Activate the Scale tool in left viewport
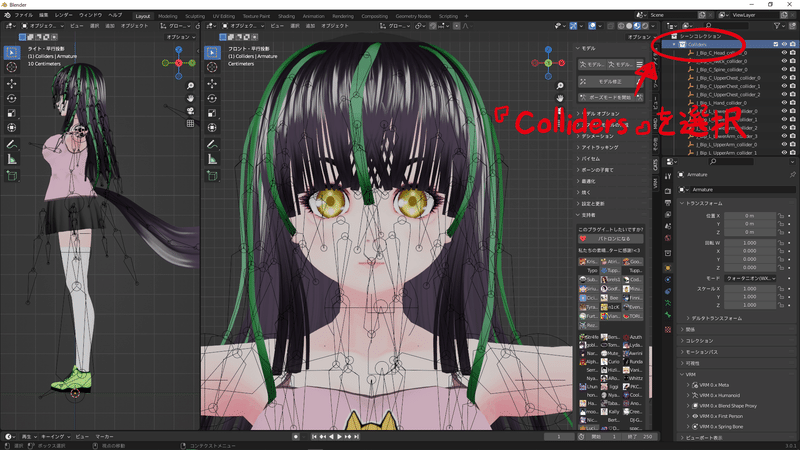This screenshot has height=450, width=800. 12,113
